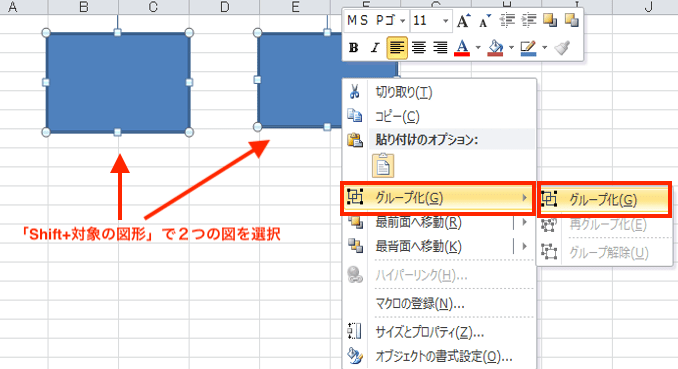Screen dimensions: 678x369
Task: Select グループ解除(U) in the submenu
Action: (604, 252)
